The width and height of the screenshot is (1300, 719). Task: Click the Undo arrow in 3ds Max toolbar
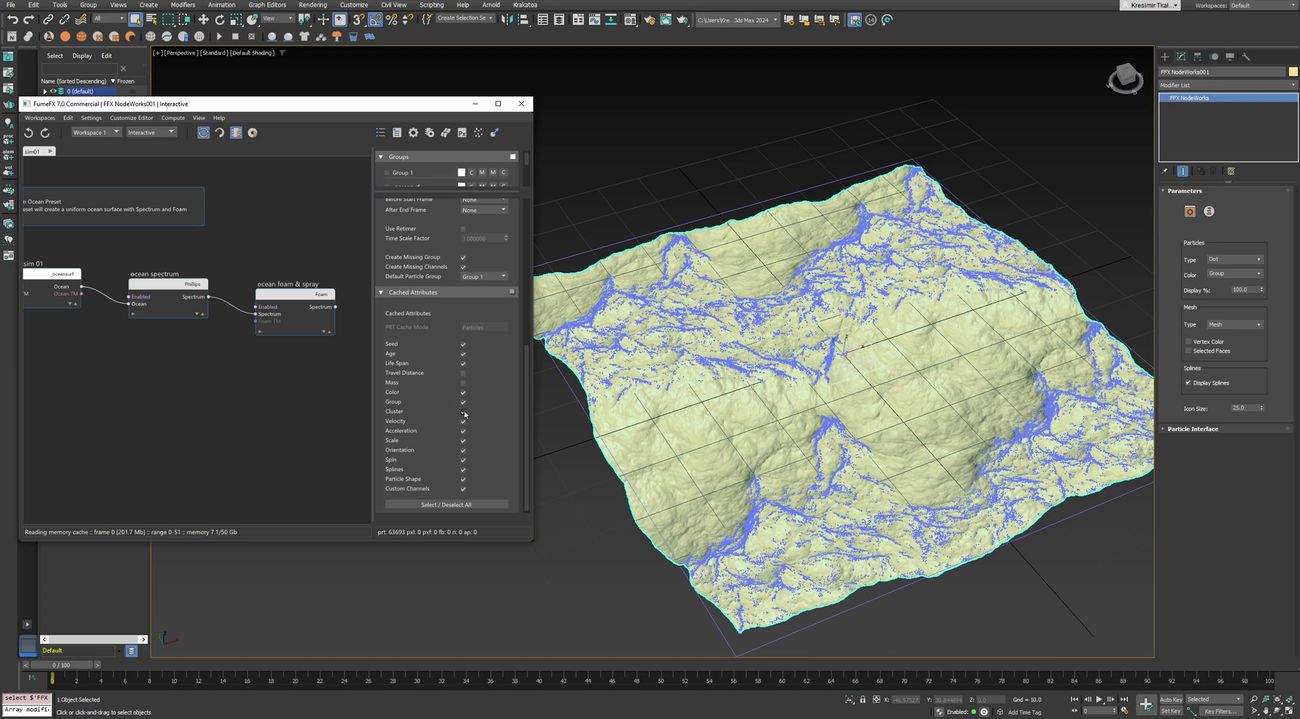[13, 19]
